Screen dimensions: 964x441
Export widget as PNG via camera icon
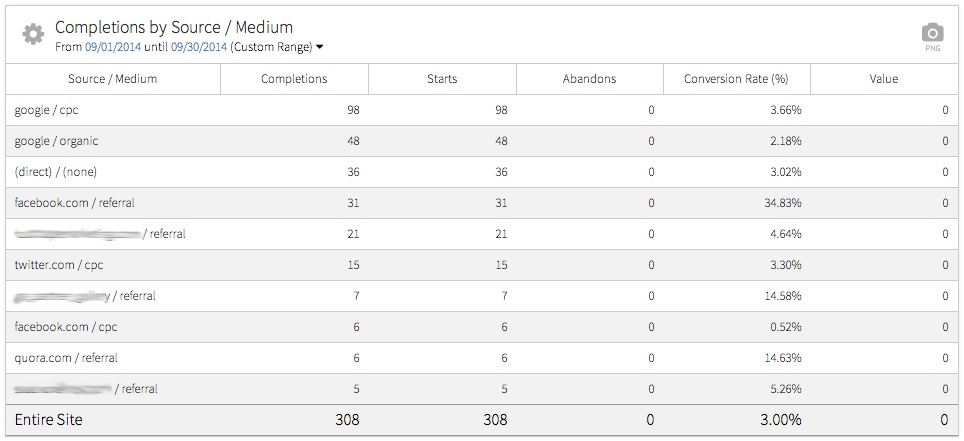tap(932, 35)
